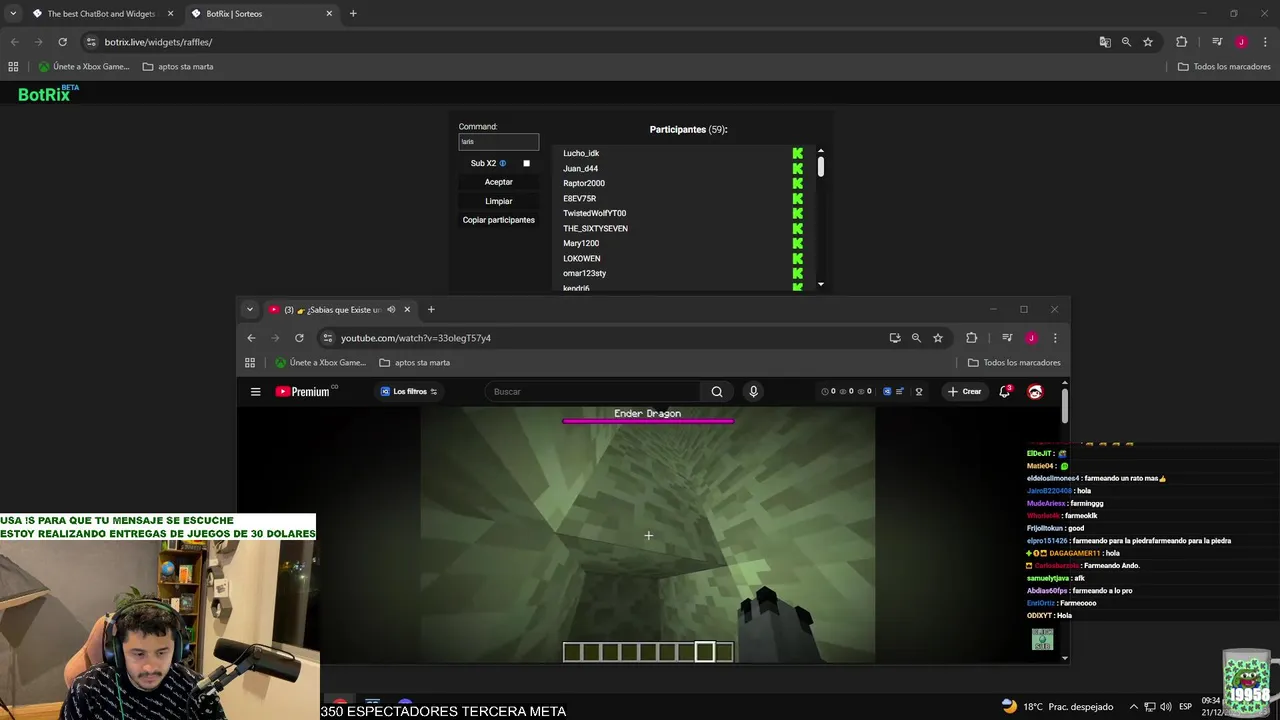
Task: Open YouTube hamburger guide menu
Action: 255,392
